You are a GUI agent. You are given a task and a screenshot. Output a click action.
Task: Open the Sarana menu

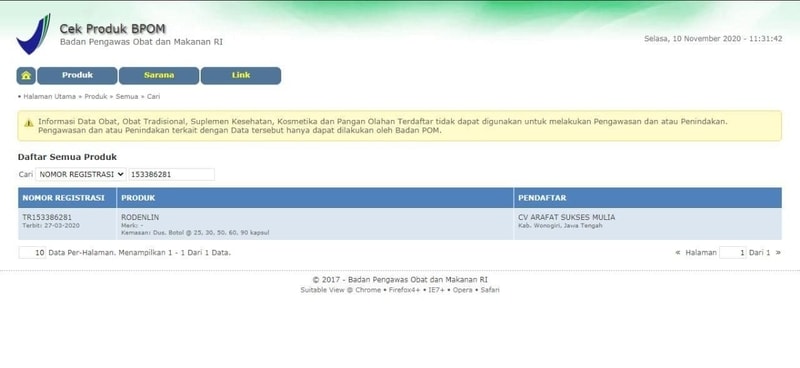pos(159,76)
